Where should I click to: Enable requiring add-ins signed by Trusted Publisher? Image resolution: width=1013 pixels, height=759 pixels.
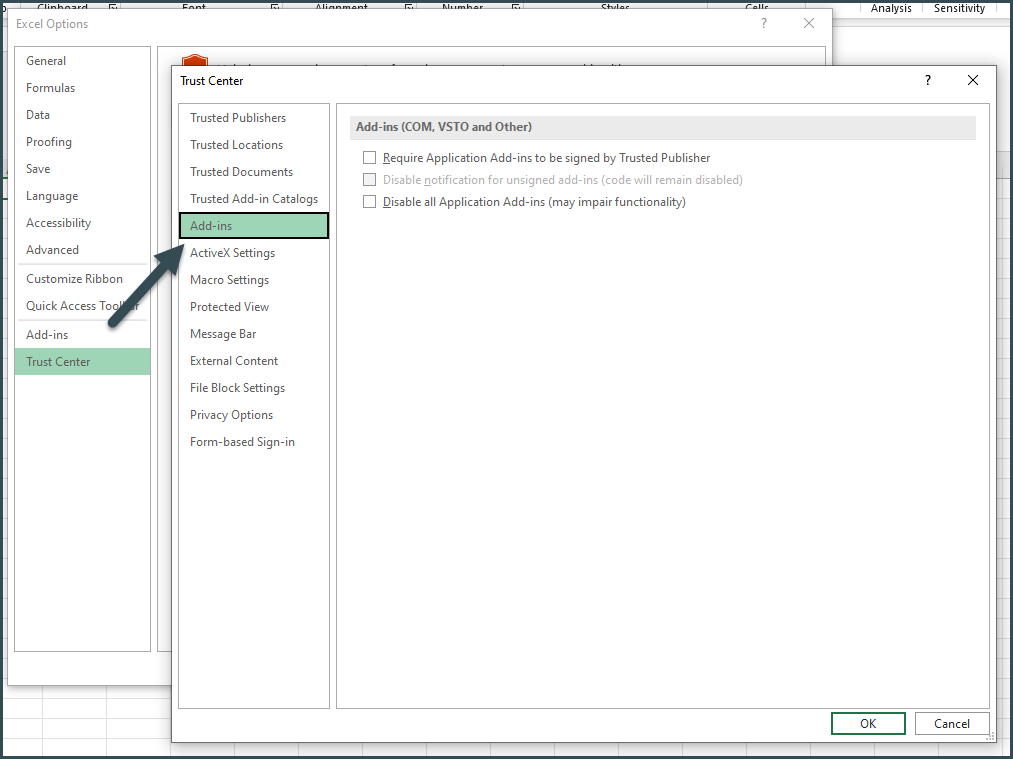coord(369,157)
